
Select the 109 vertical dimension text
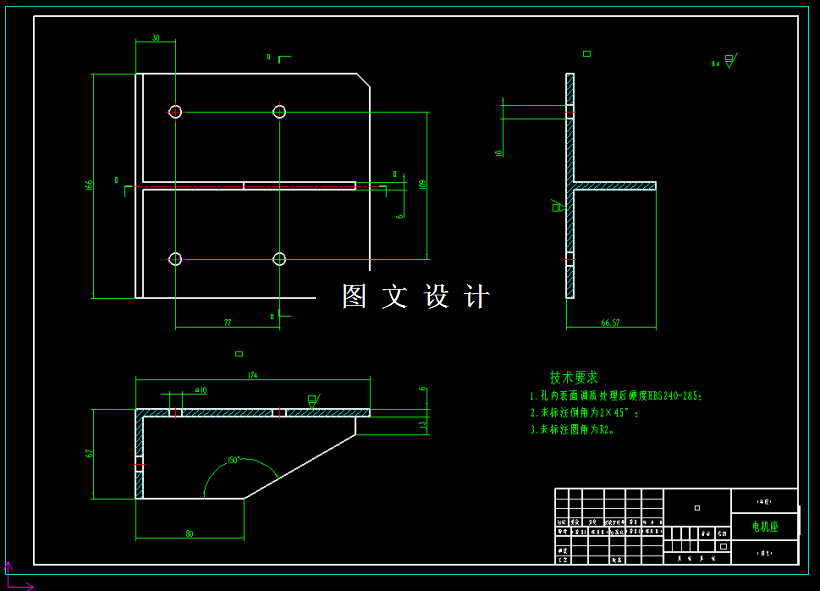pos(423,185)
